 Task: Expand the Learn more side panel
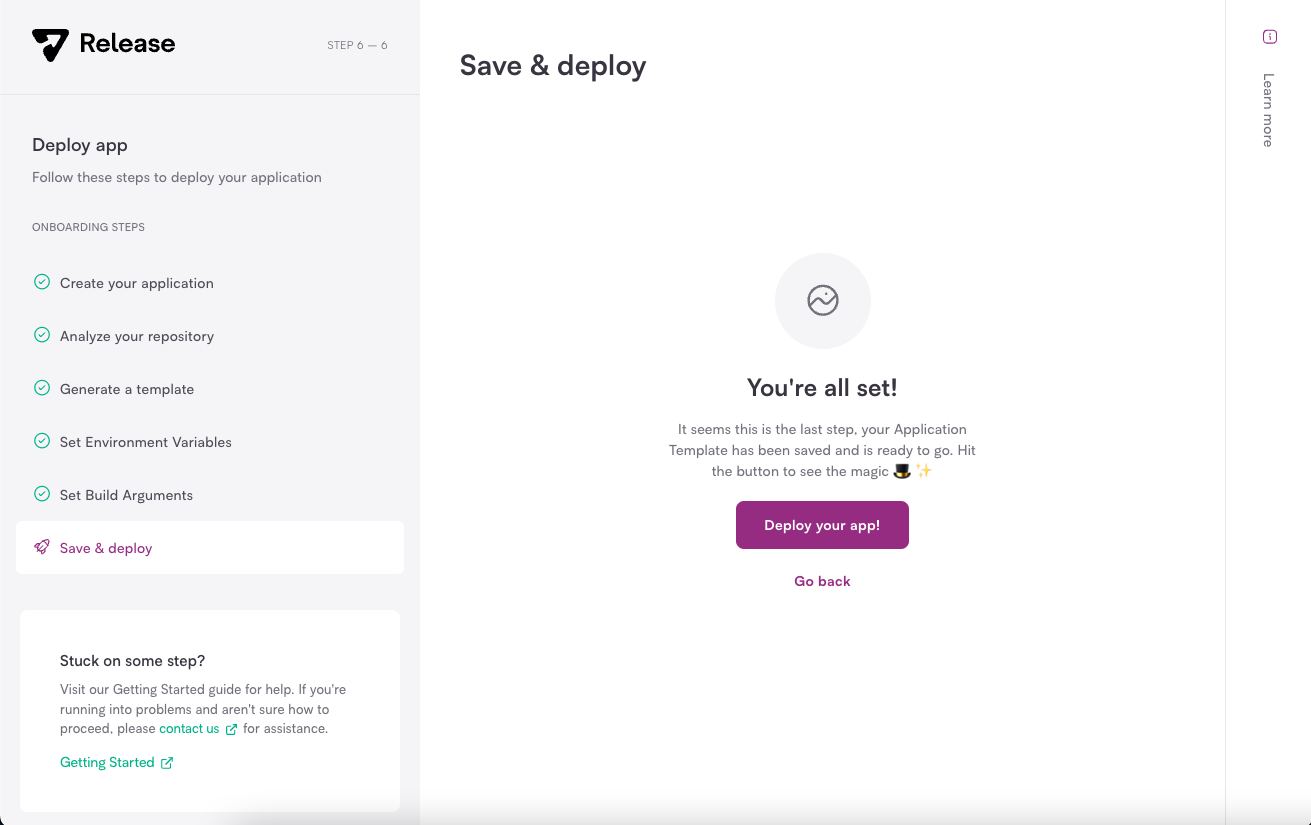(1268, 110)
